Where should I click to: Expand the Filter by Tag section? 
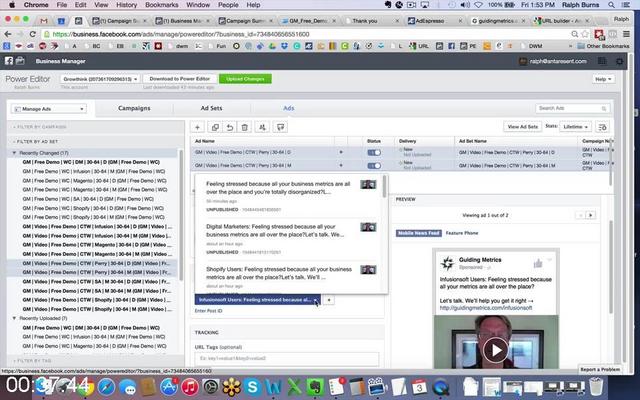click(x=32, y=361)
